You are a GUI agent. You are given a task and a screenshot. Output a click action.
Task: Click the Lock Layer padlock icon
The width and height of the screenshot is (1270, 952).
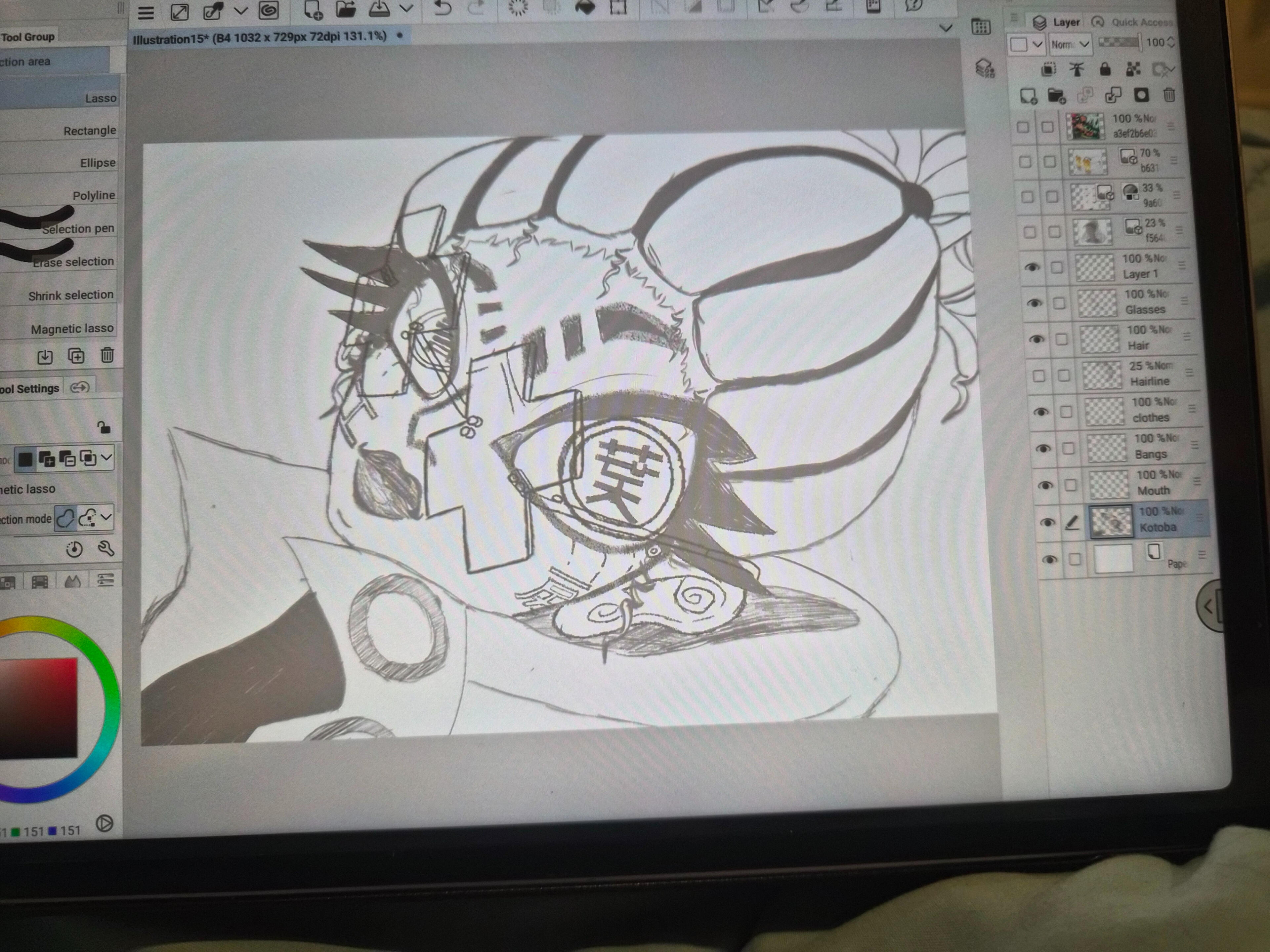point(1105,69)
